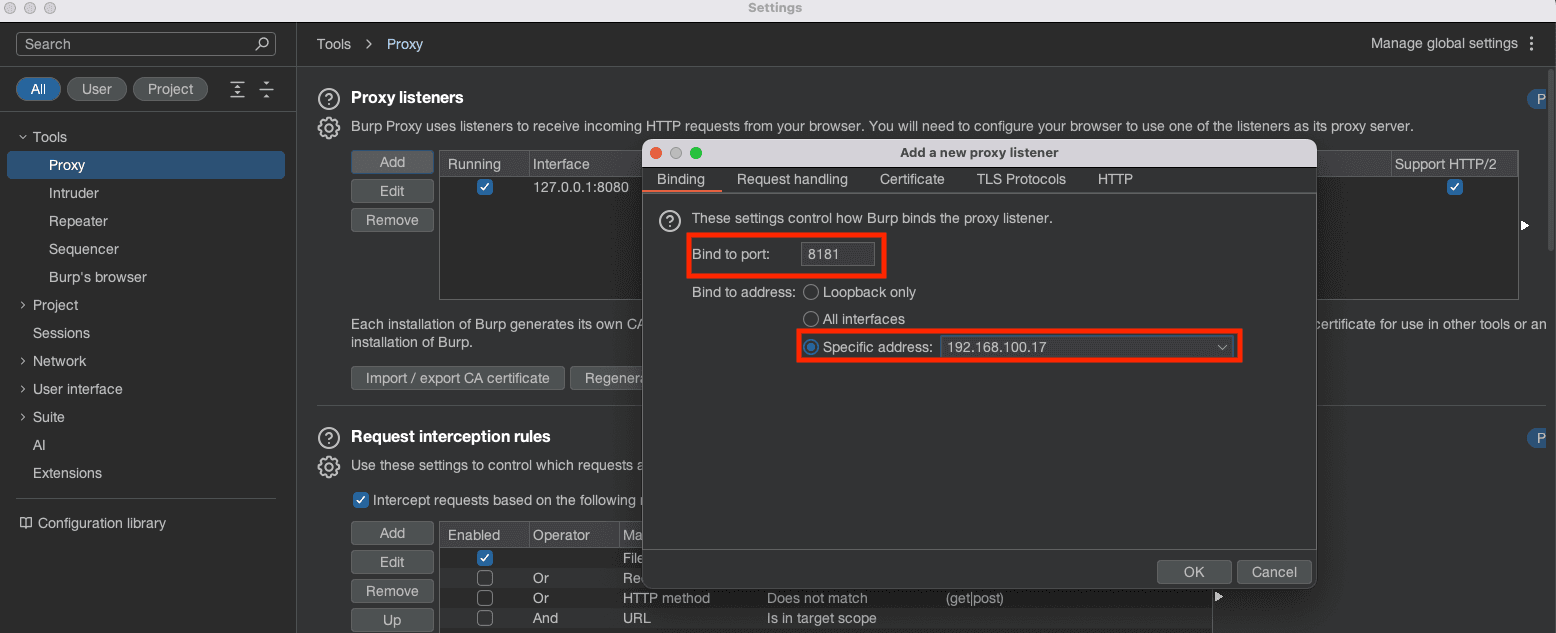Image resolution: width=1556 pixels, height=633 pixels.
Task: Open Manage global settings three-dot menu
Action: click(x=1530, y=44)
